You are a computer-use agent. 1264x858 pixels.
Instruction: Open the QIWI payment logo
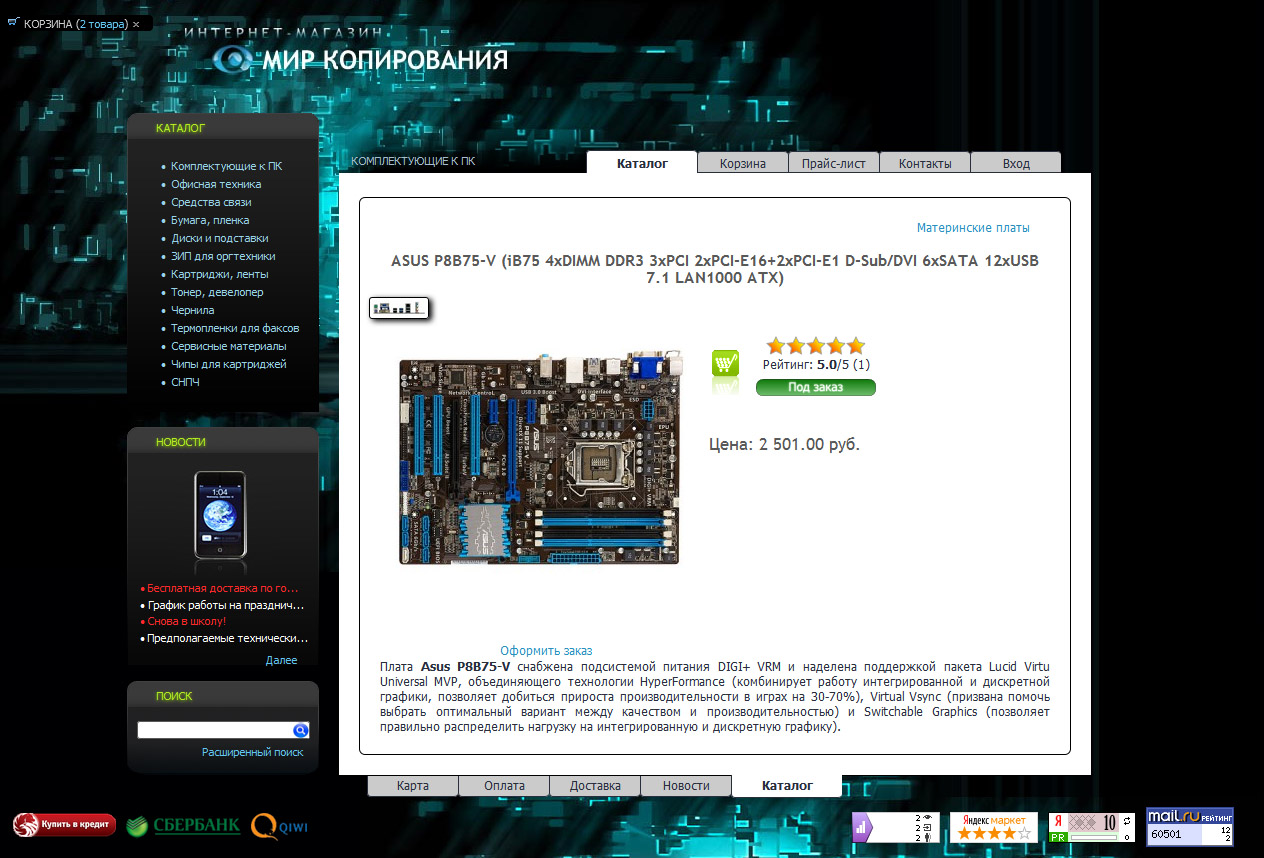click(280, 825)
